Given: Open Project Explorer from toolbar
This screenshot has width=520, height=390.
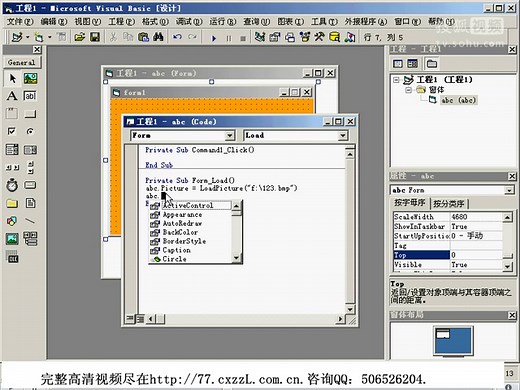Looking at the screenshot, I should (x=259, y=37).
